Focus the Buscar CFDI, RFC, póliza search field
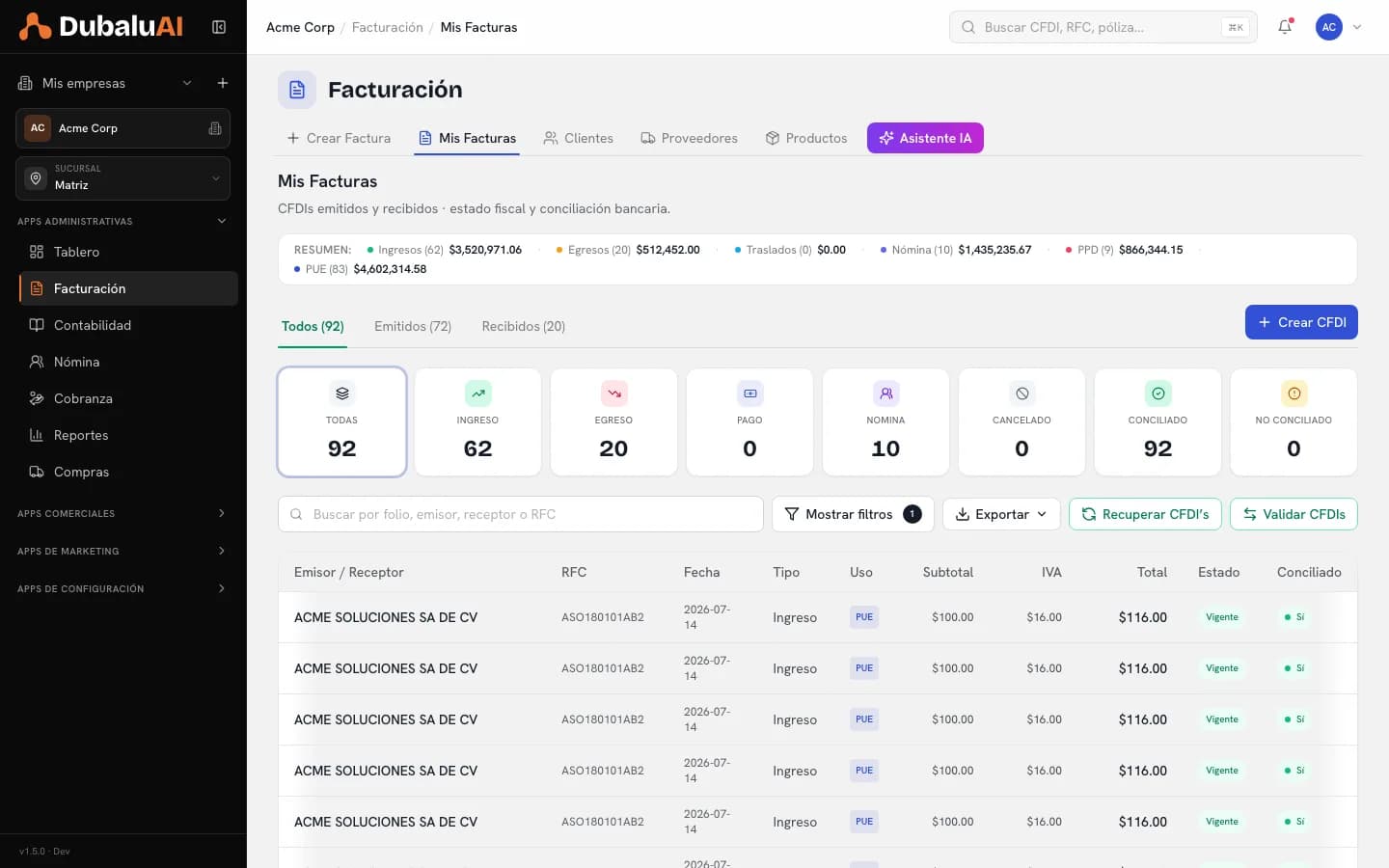Image resolution: width=1389 pixels, height=868 pixels. (x=1103, y=27)
